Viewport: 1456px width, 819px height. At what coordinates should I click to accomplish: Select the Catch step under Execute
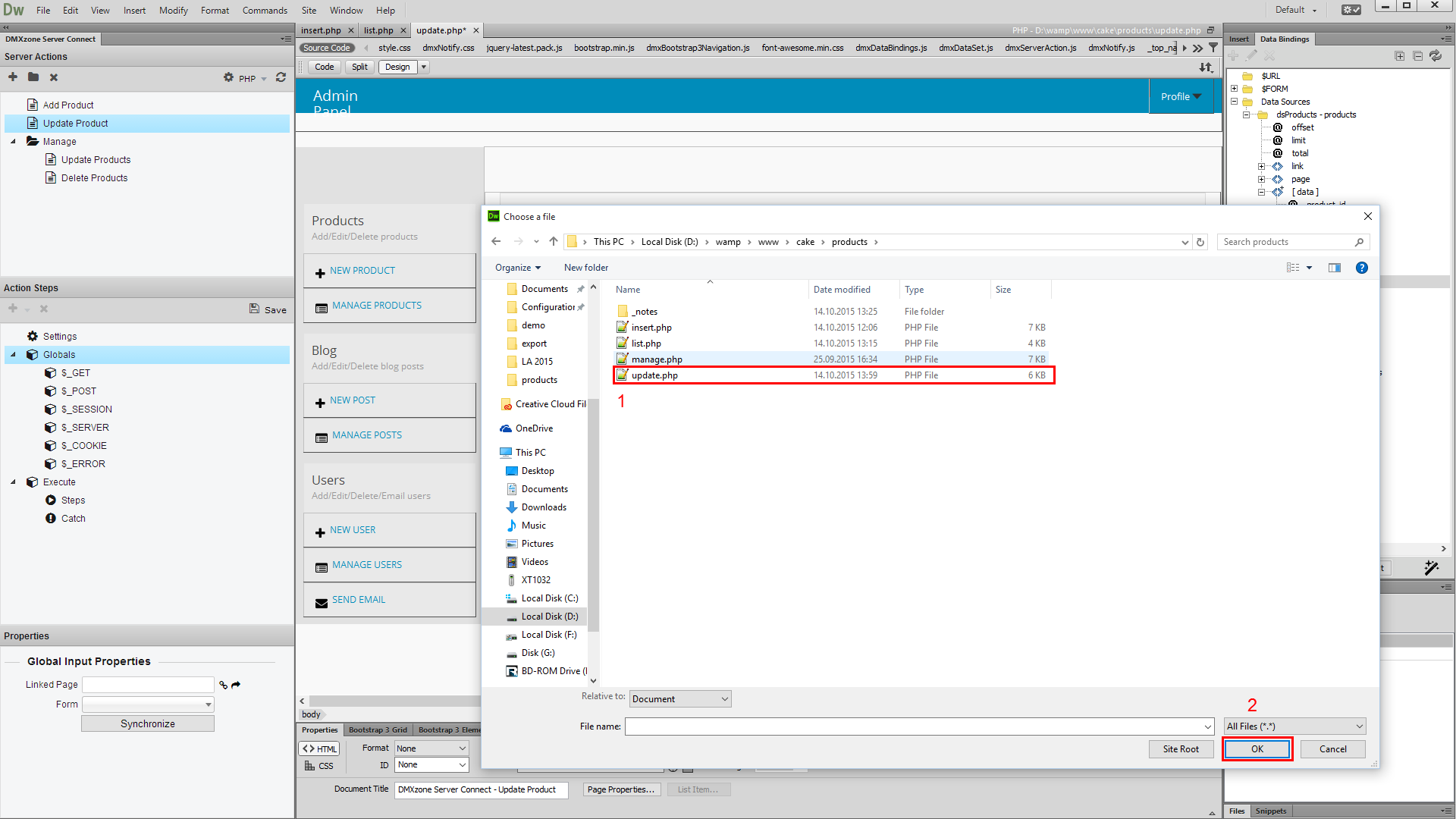click(x=73, y=519)
